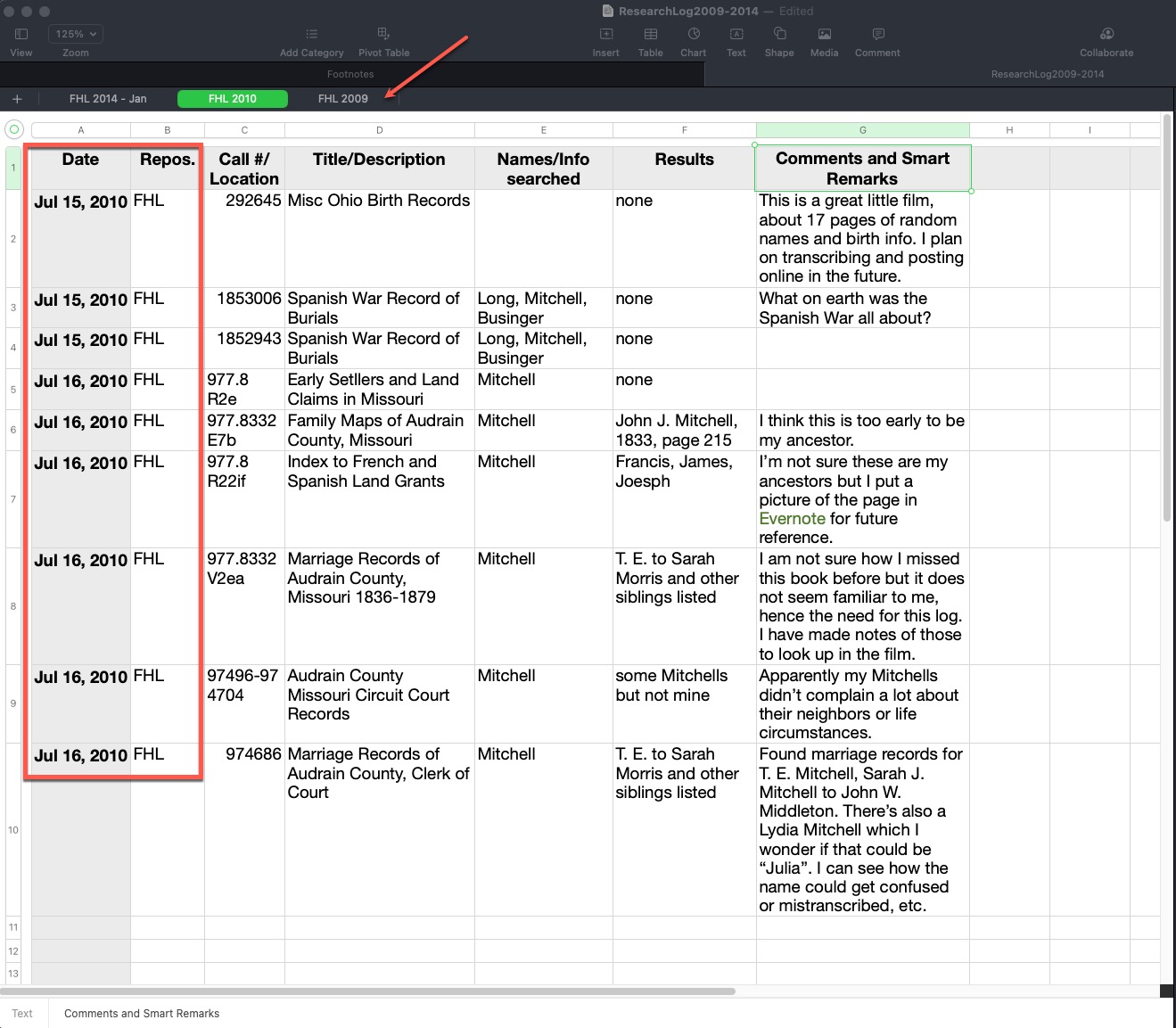The width and height of the screenshot is (1176, 1028).
Task: Open the 125% zoom dropdown
Action: click(x=75, y=33)
